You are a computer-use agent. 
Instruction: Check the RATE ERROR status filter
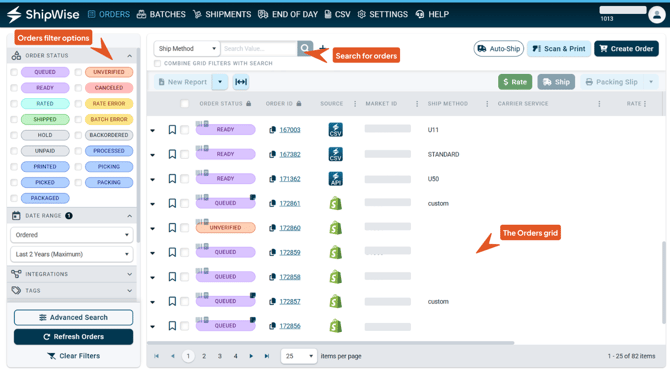tap(78, 103)
